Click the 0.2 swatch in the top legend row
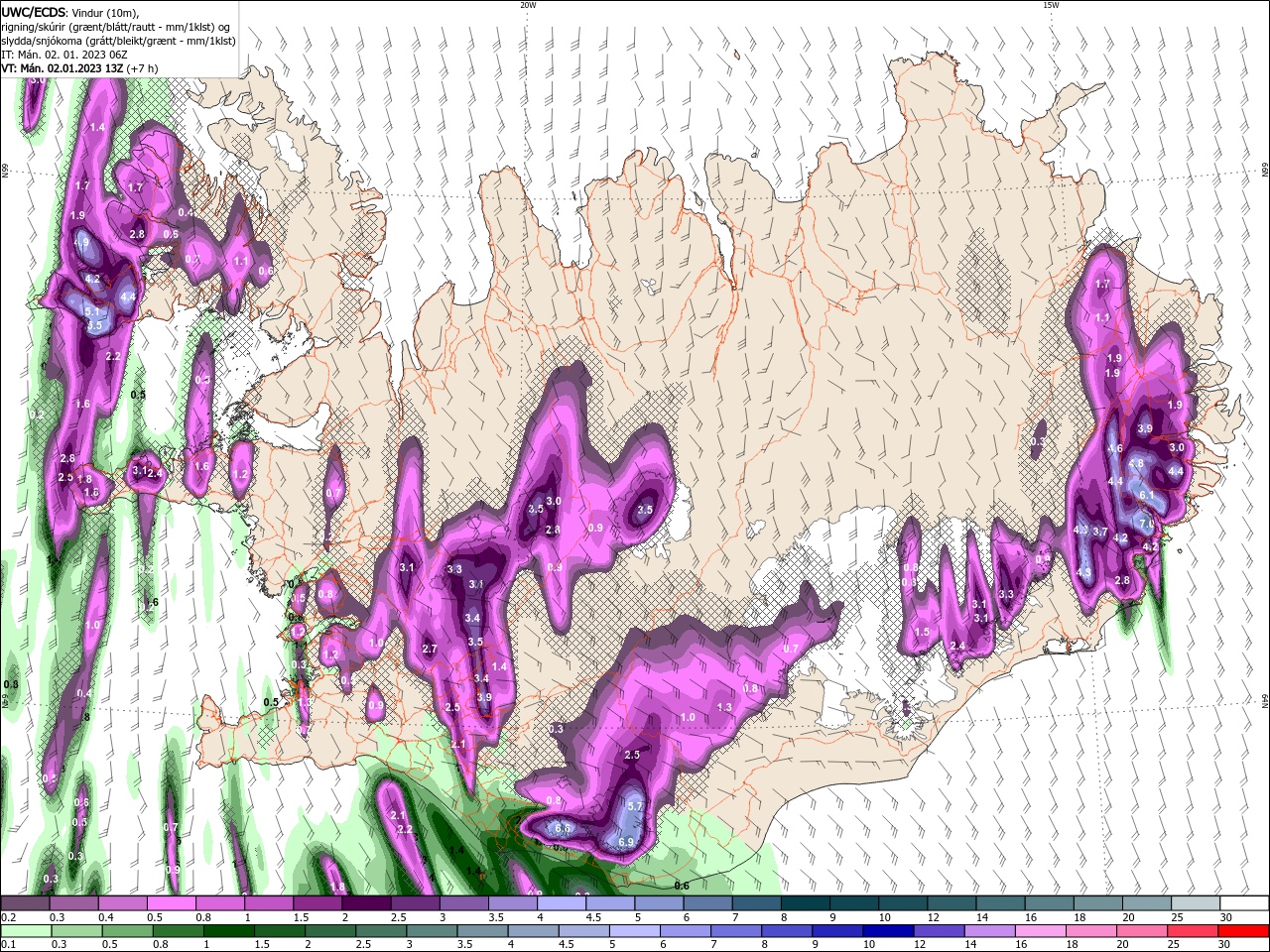 click(25, 903)
